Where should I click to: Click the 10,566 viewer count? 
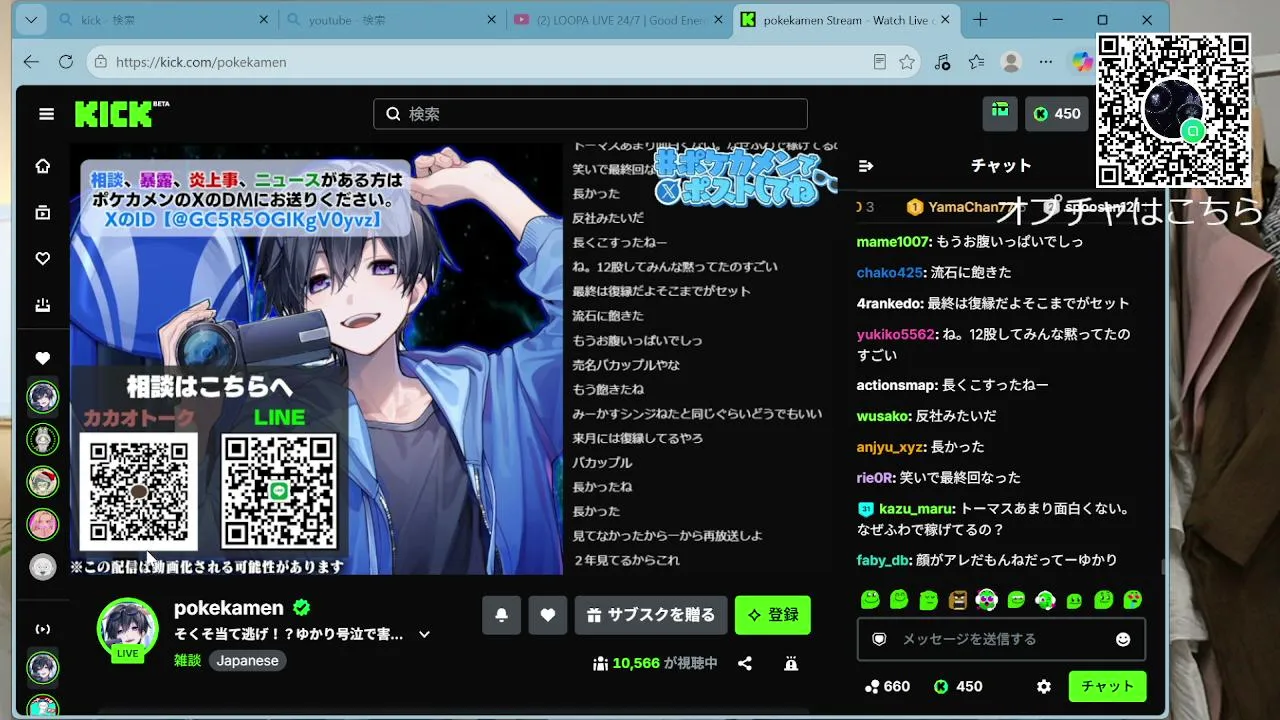coord(655,663)
